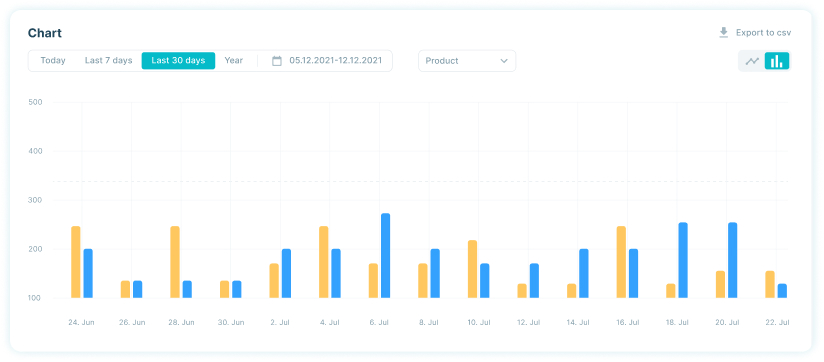Click the orange bar for 10. Jul
Screen dimensions: 824x362
point(472,269)
